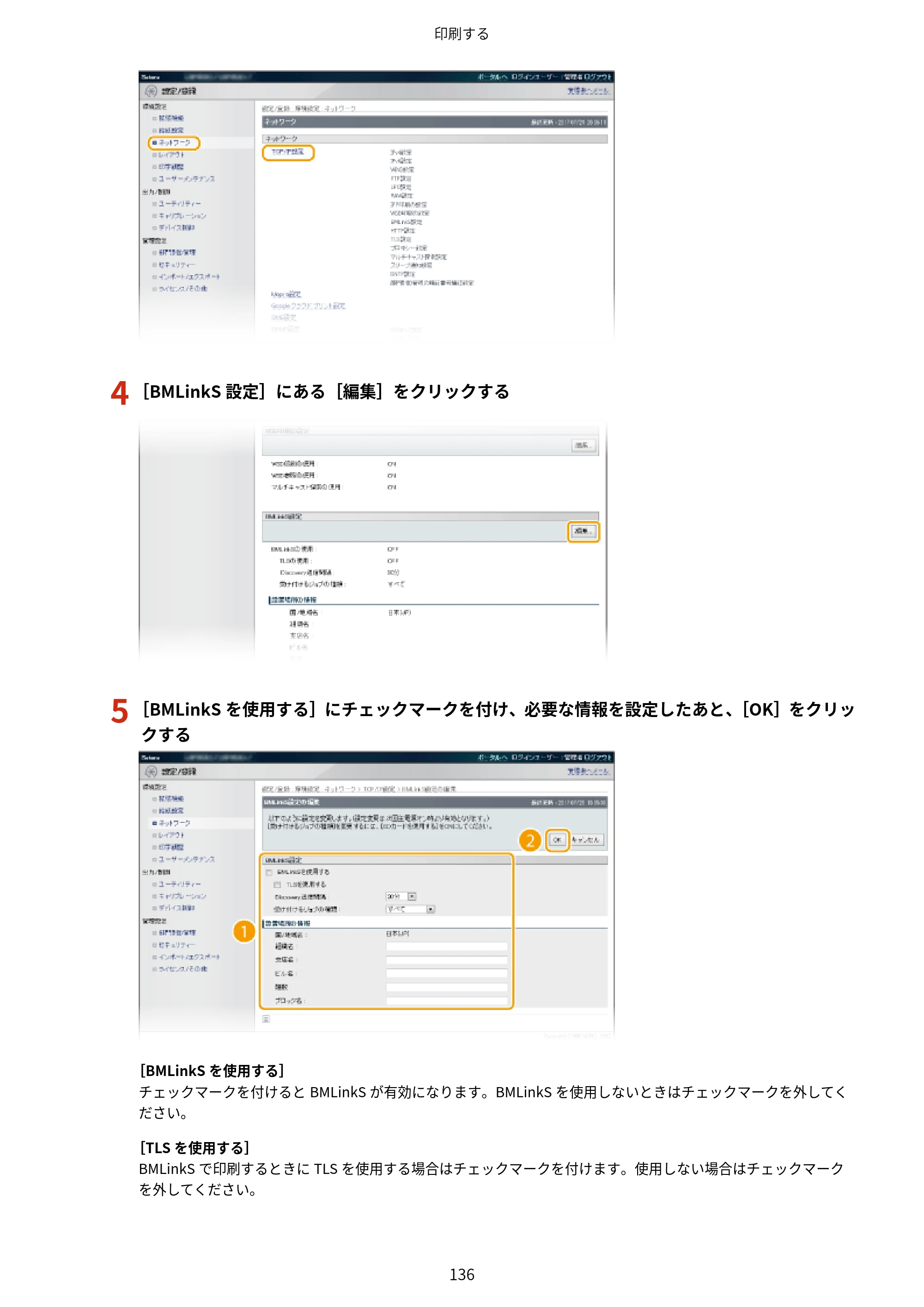924x1307 pixels.
Task: Click the ポータルへ link on the Network page header
Action: tap(492, 76)
